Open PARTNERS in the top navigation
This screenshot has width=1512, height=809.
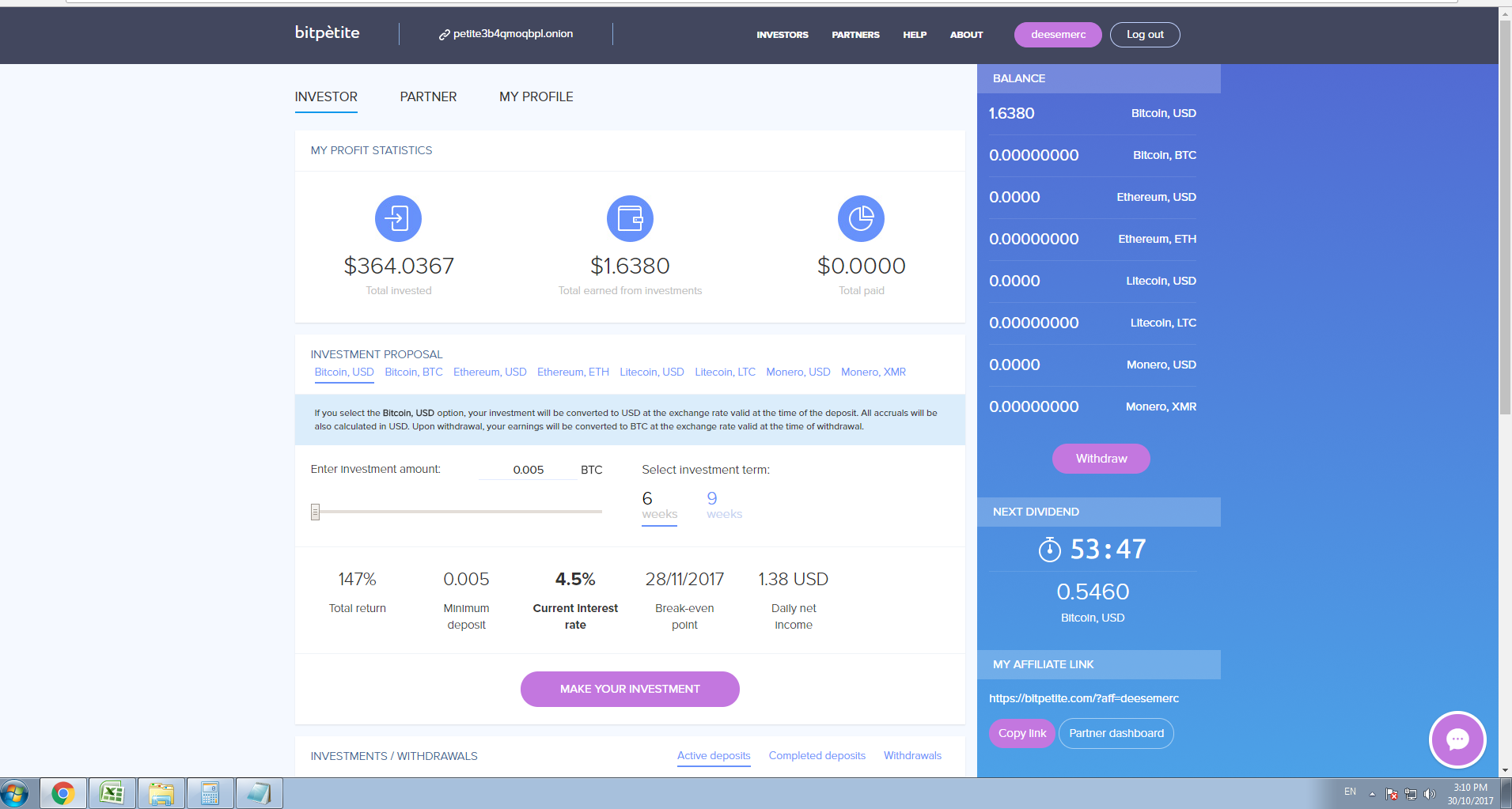click(855, 35)
